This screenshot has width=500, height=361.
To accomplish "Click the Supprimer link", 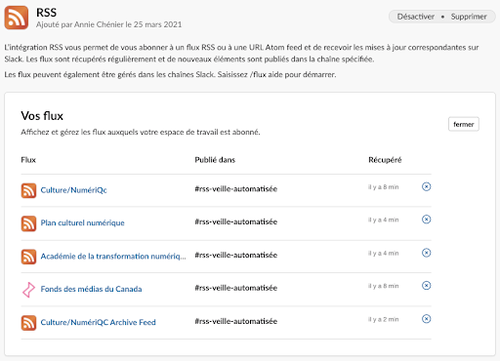I will 469,17.
